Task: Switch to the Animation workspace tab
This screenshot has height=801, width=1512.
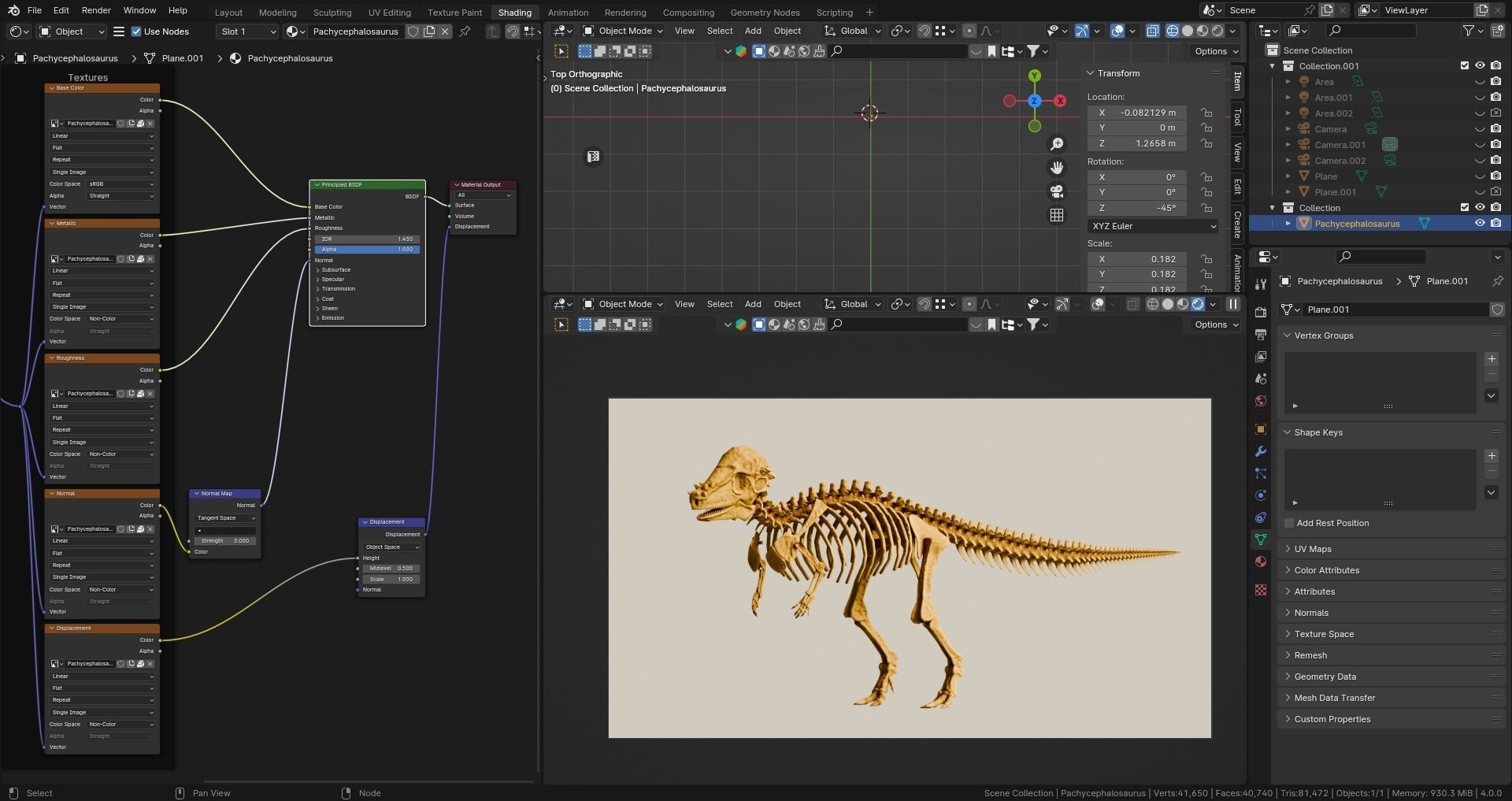Action: click(x=568, y=13)
